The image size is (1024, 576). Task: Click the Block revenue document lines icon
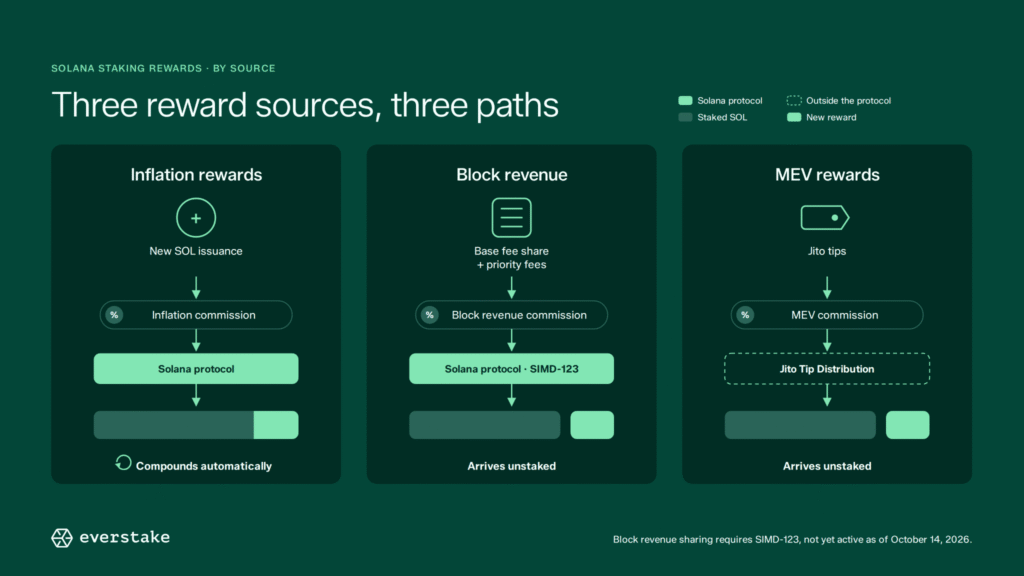click(511, 217)
